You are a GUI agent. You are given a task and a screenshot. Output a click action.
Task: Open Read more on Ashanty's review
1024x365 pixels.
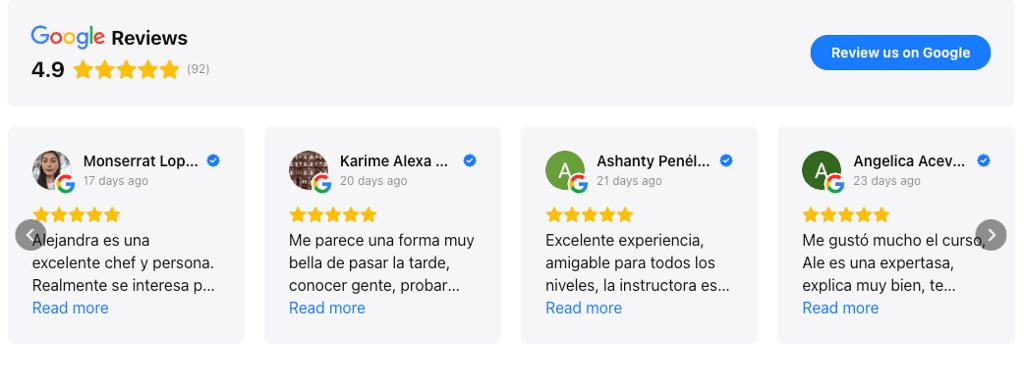584,308
